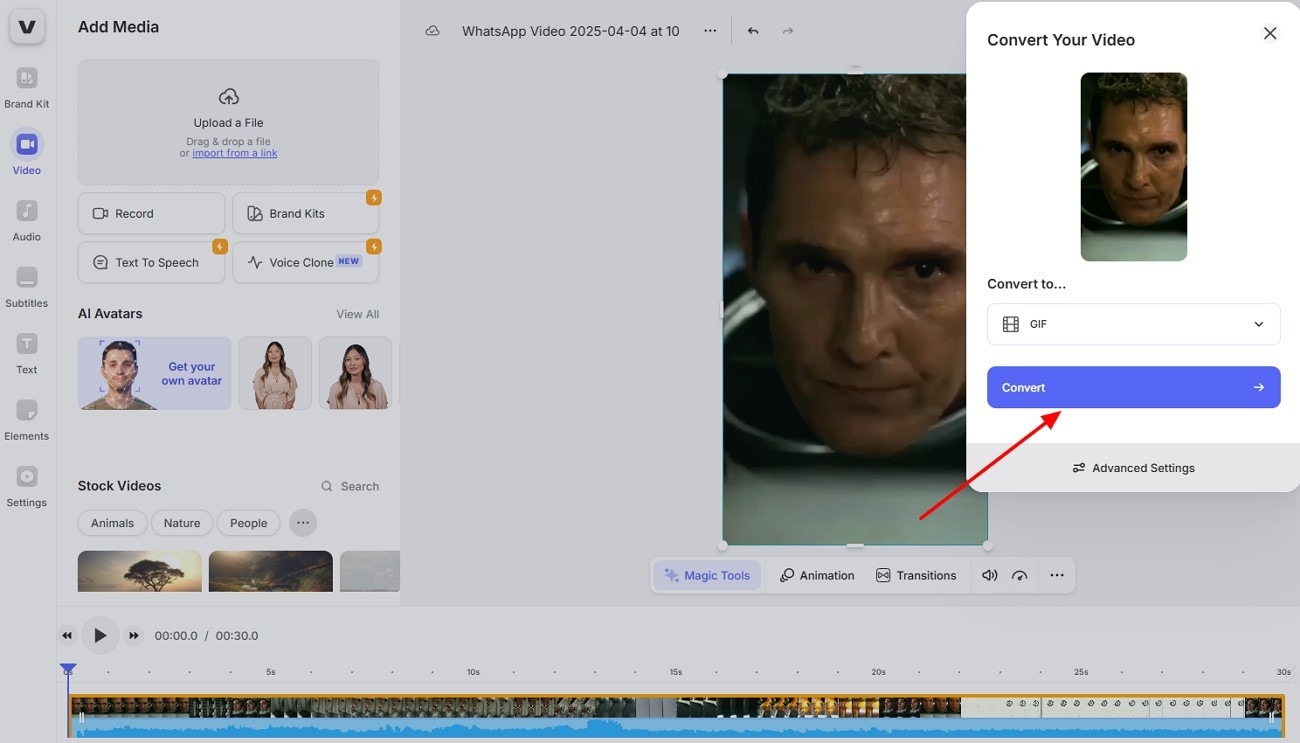Open Text To Speech

(151, 262)
